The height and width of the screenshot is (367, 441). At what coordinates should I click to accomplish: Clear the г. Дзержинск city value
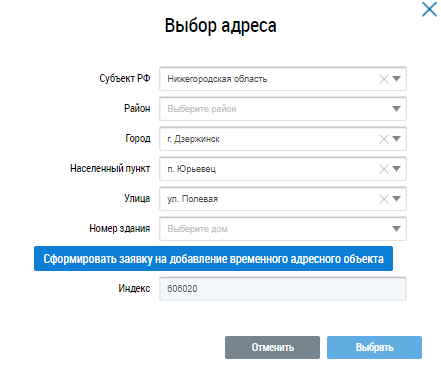coord(384,139)
